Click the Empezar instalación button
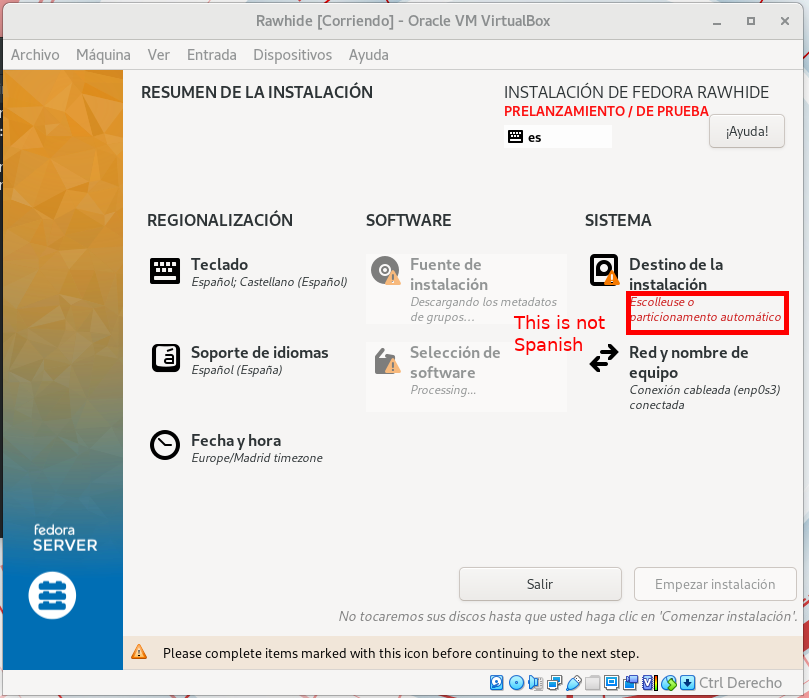 pyautogui.click(x=715, y=584)
